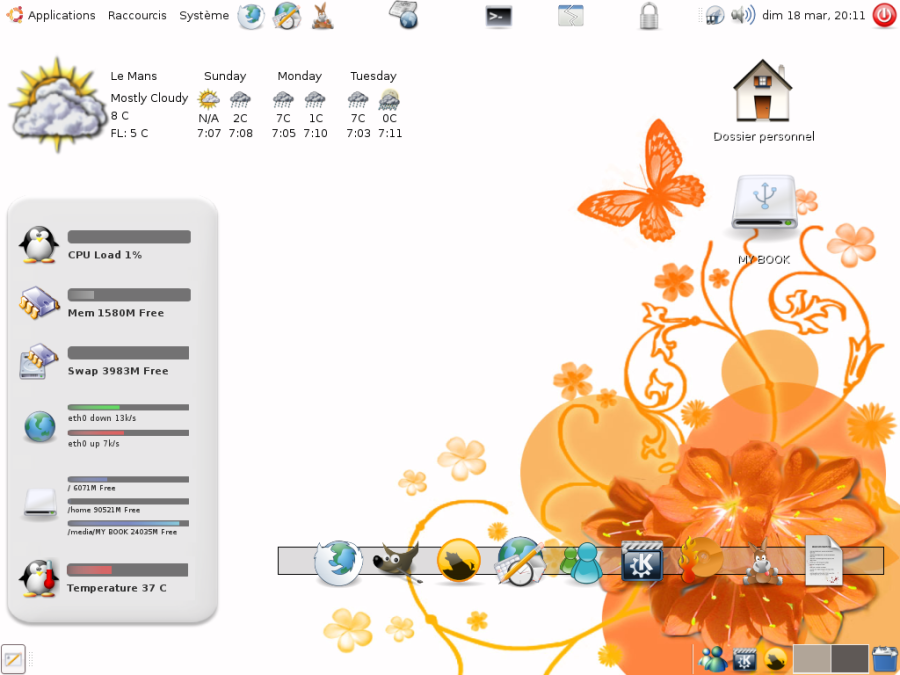Click the Temperature red progress bar
The image size is (900, 675).
[127, 570]
